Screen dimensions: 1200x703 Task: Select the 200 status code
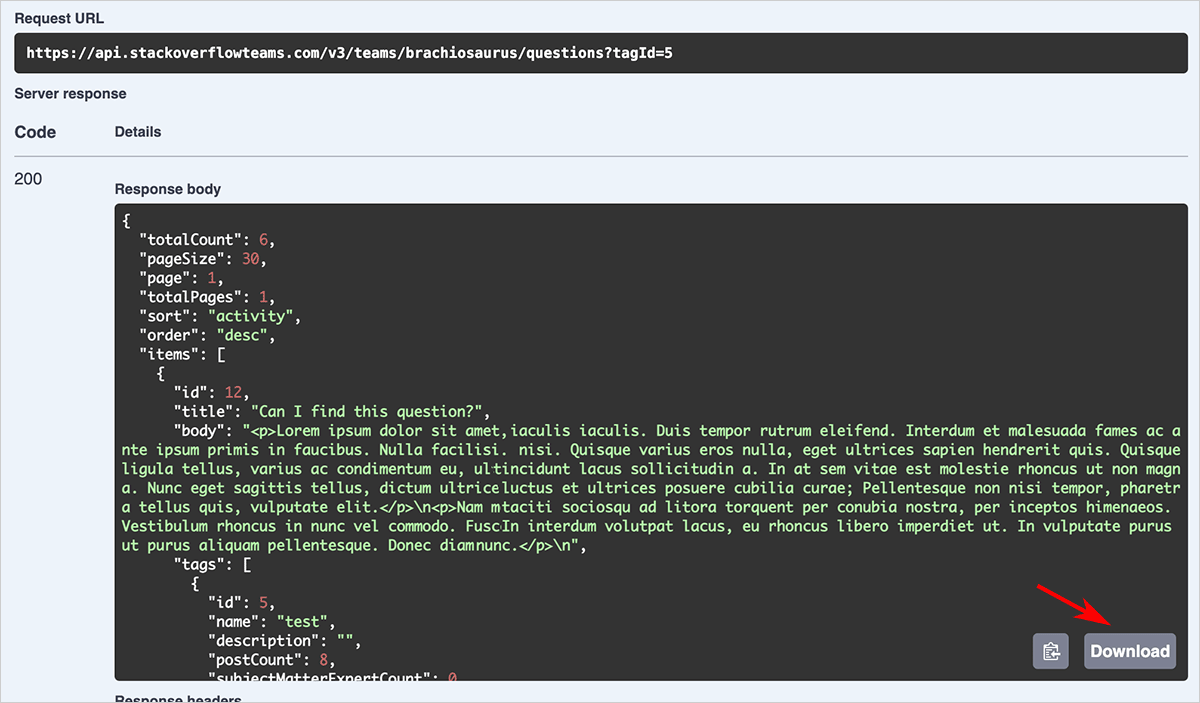(28, 179)
